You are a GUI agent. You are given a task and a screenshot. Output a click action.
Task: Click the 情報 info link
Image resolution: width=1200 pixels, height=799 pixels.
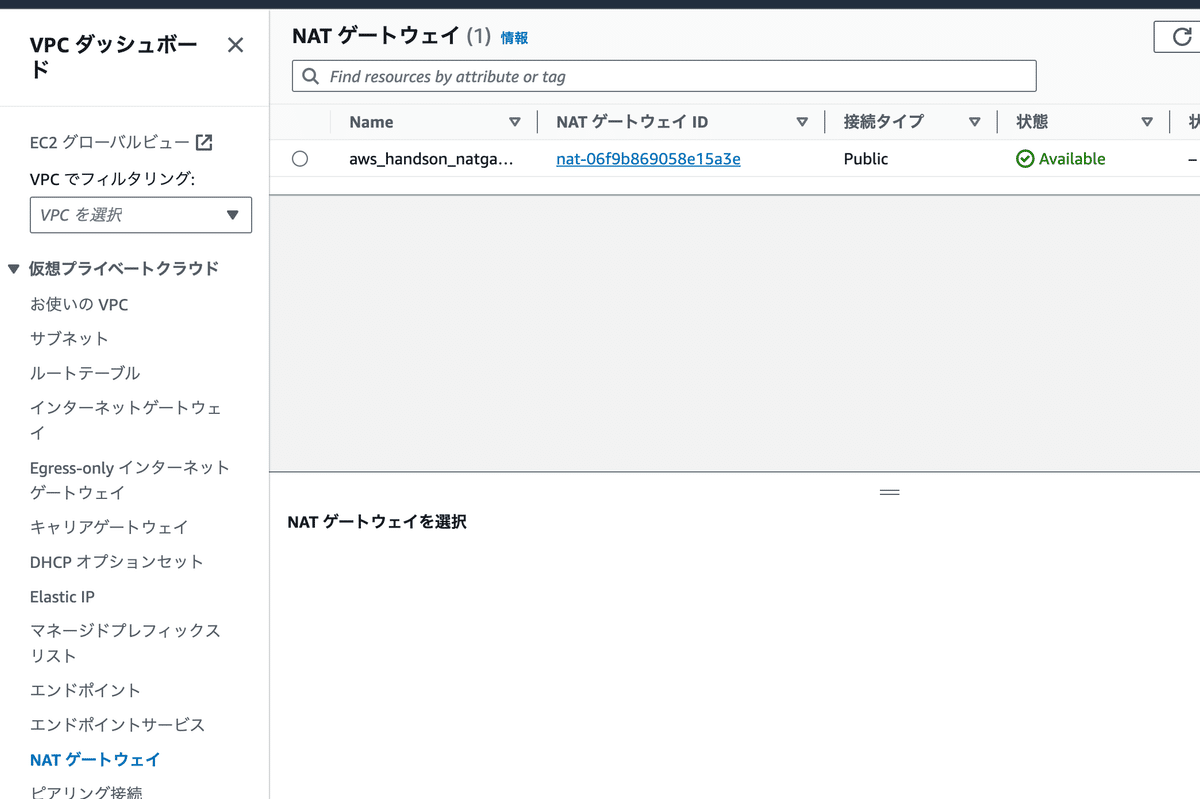tap(514, 37)
